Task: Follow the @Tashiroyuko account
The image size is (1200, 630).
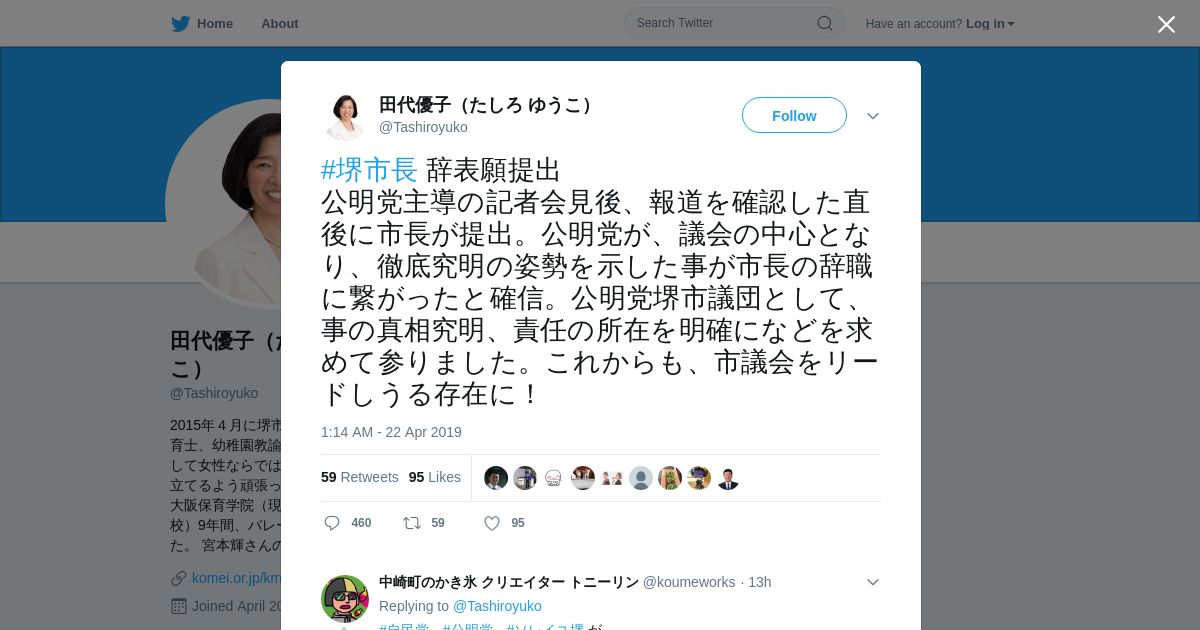Action: click(794, 115)
